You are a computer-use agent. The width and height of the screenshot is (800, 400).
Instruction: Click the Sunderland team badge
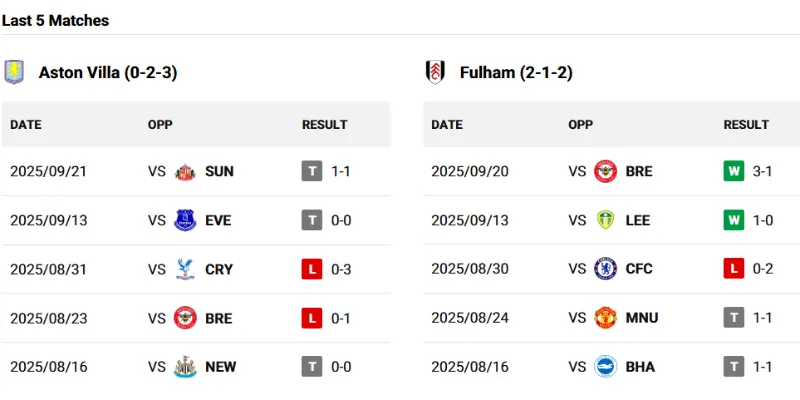[185, 171]
